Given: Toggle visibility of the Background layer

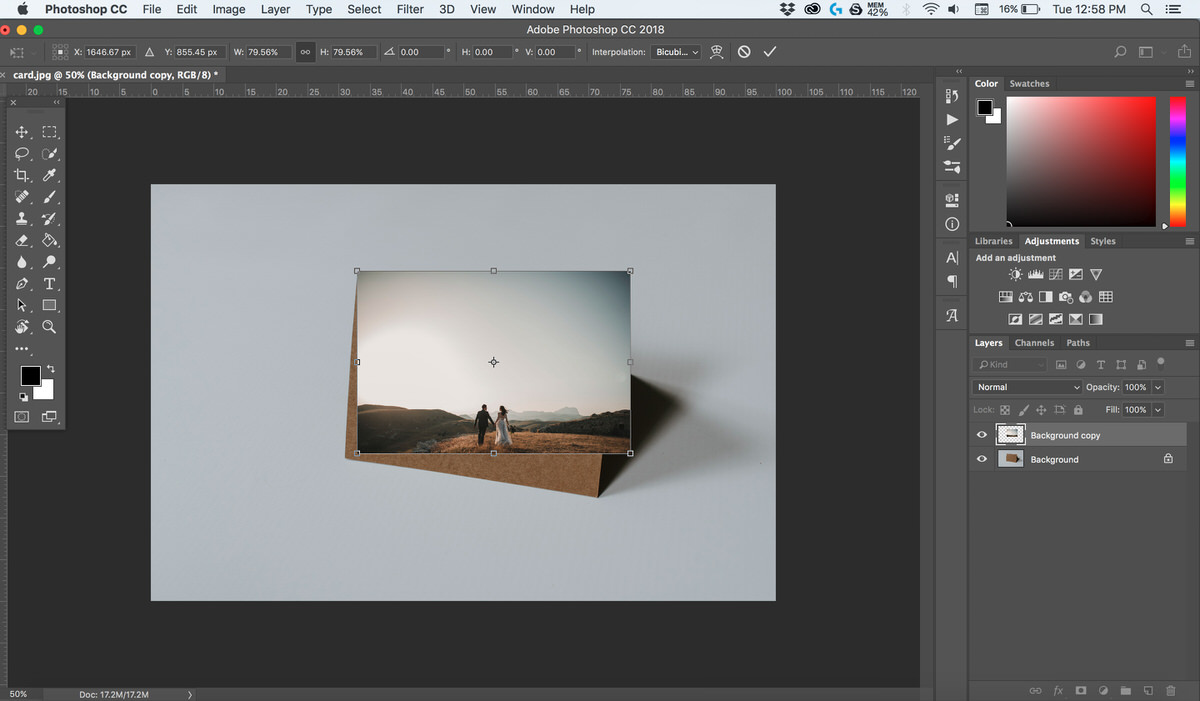Looking at the screenshot, I should coord(981,459).
